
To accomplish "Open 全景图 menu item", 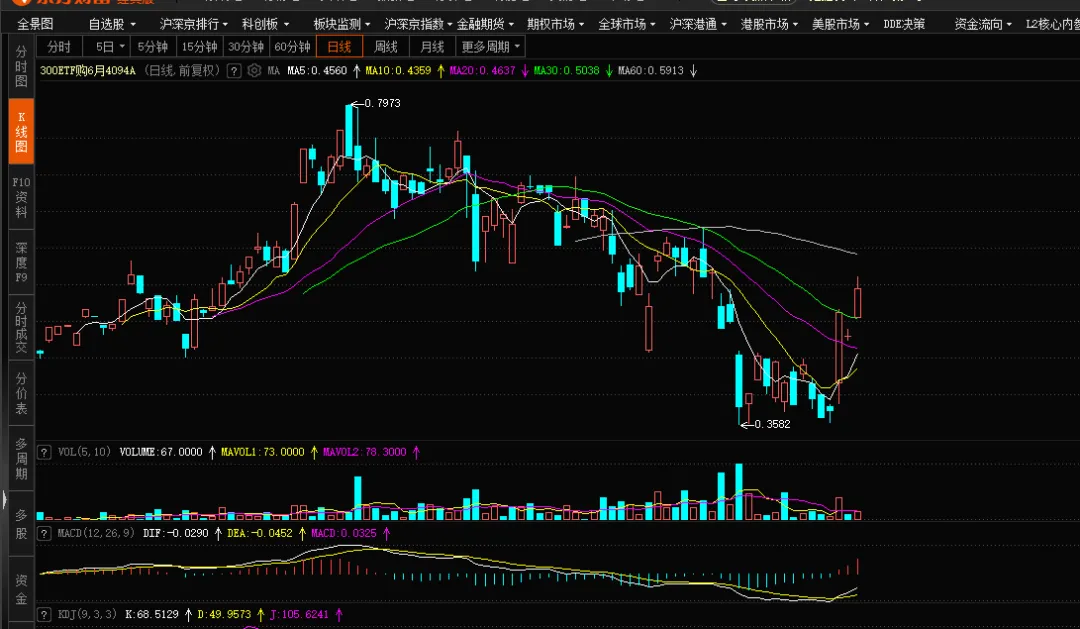I will pos(35,24).
